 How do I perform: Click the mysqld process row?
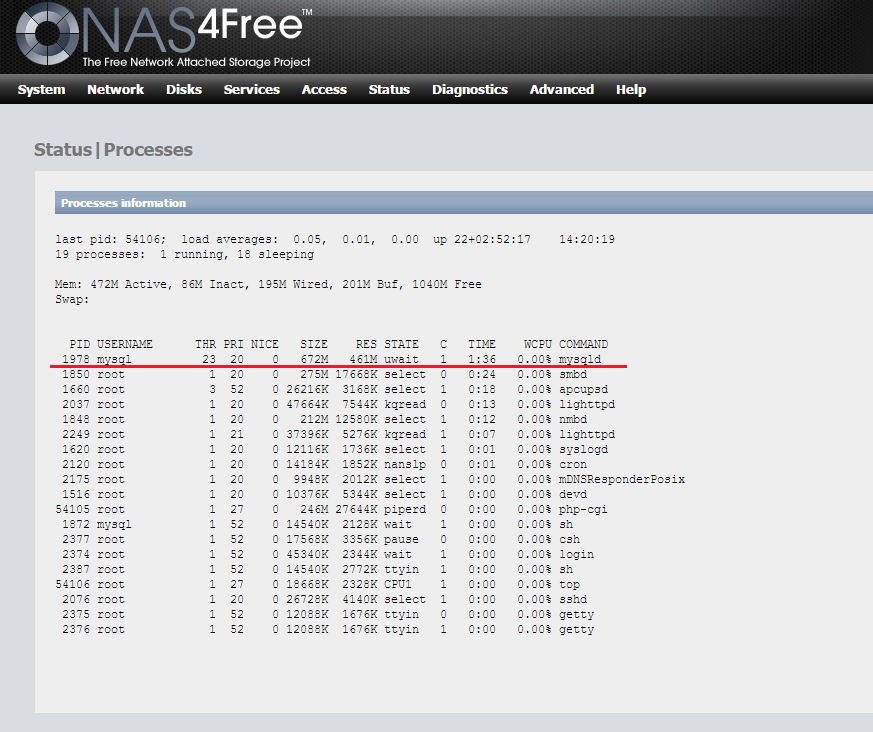331,360
